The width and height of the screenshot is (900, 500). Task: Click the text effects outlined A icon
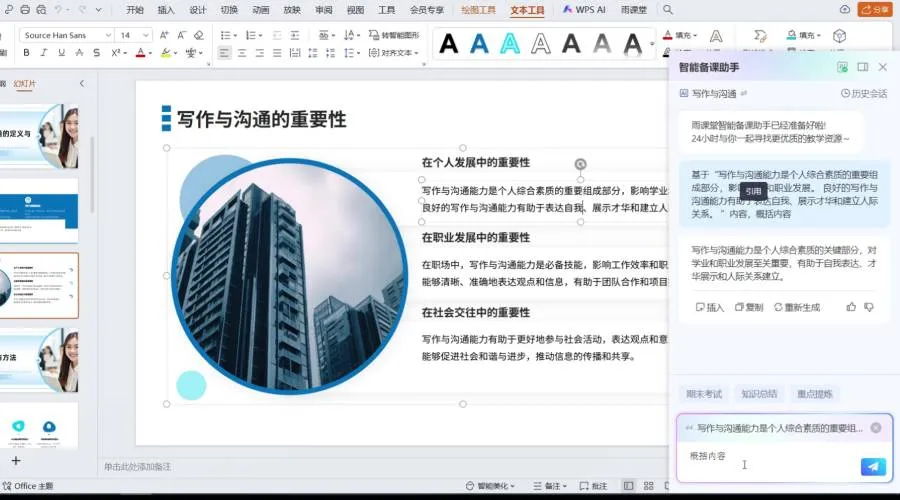716,36
